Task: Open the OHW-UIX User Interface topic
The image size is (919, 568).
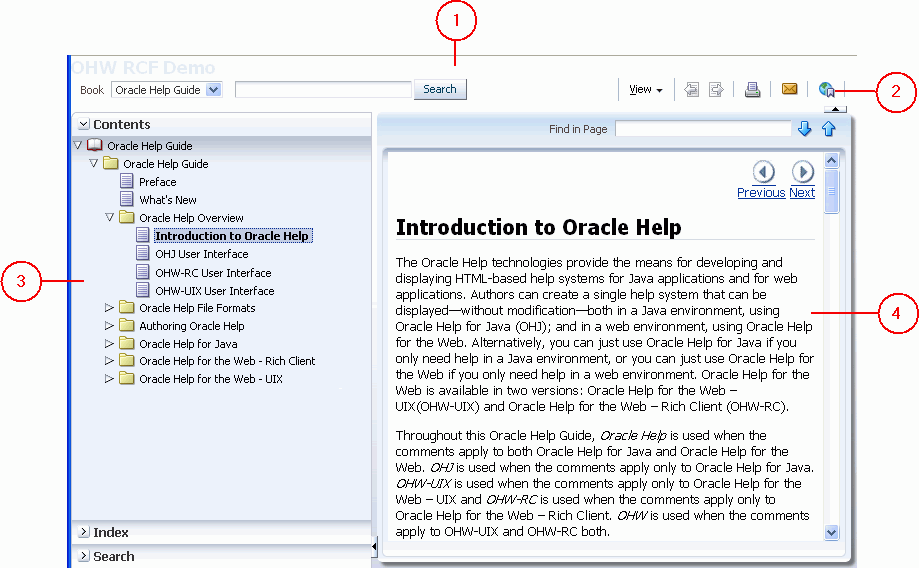Action: (215, 291)
